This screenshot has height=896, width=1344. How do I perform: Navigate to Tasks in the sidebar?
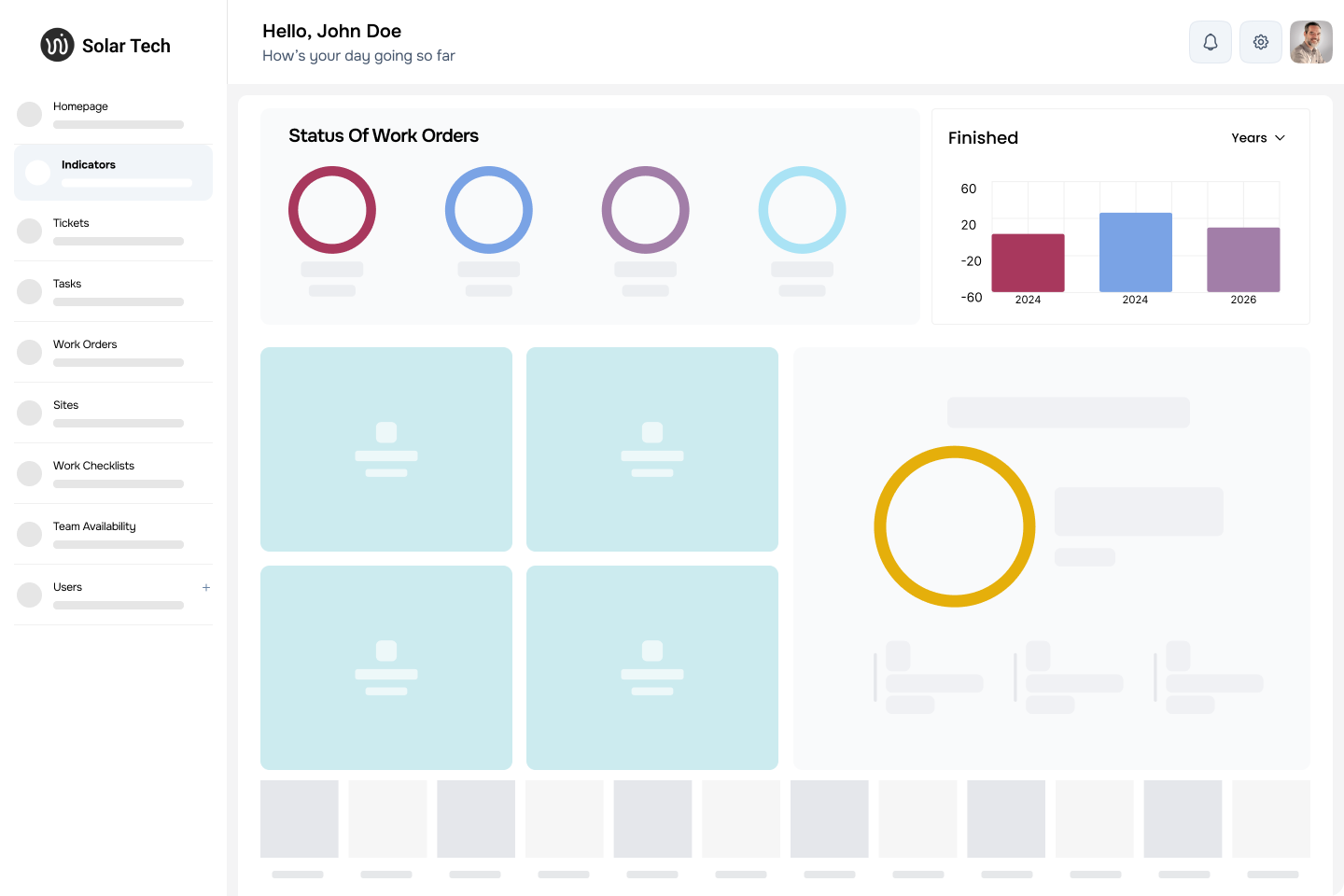[x=67, y=284]
